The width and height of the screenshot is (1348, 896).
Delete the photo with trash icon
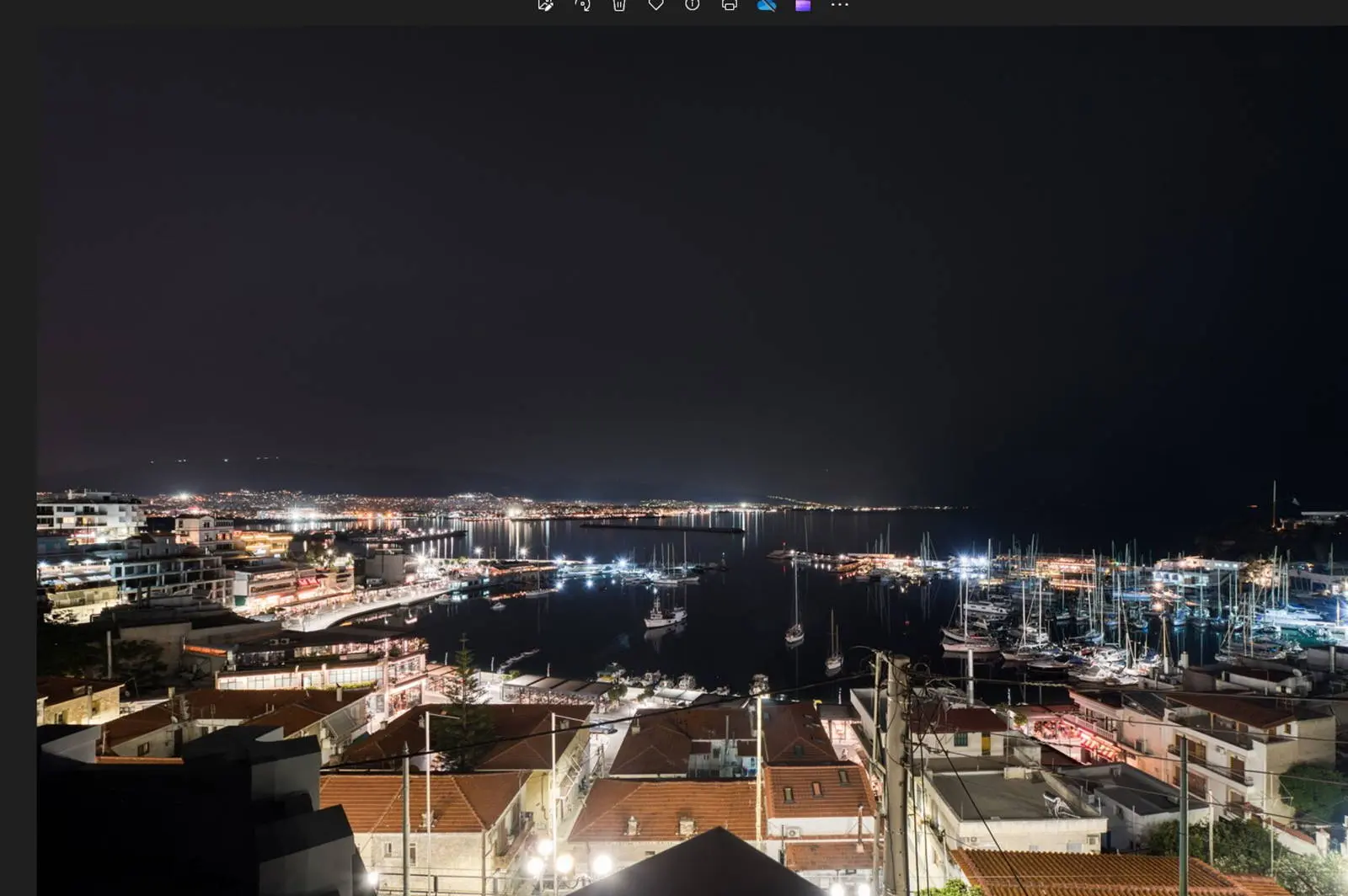[x=619, y=4]
